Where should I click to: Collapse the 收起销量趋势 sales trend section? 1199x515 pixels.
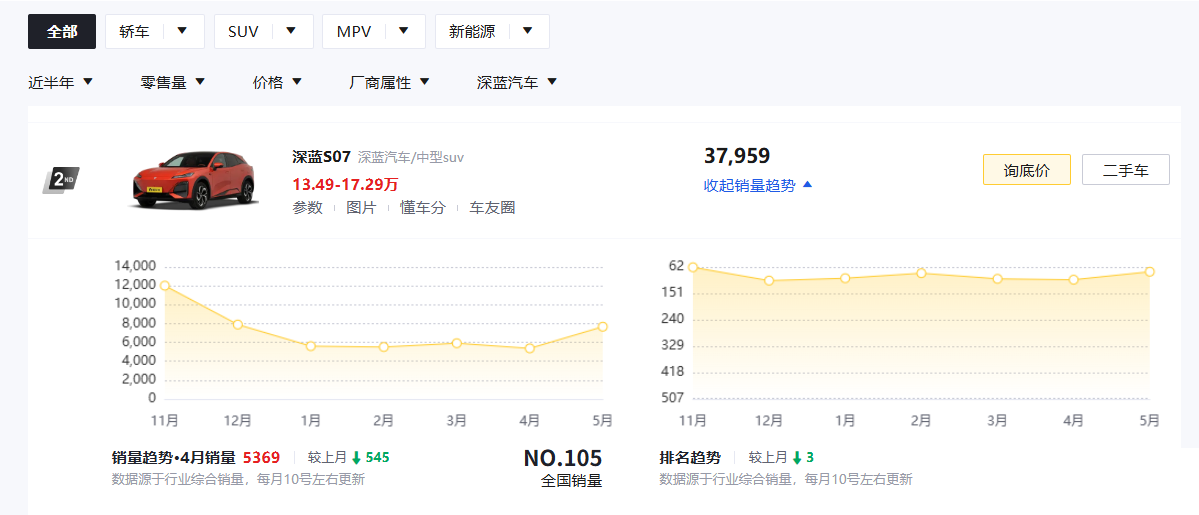(758, 185)
